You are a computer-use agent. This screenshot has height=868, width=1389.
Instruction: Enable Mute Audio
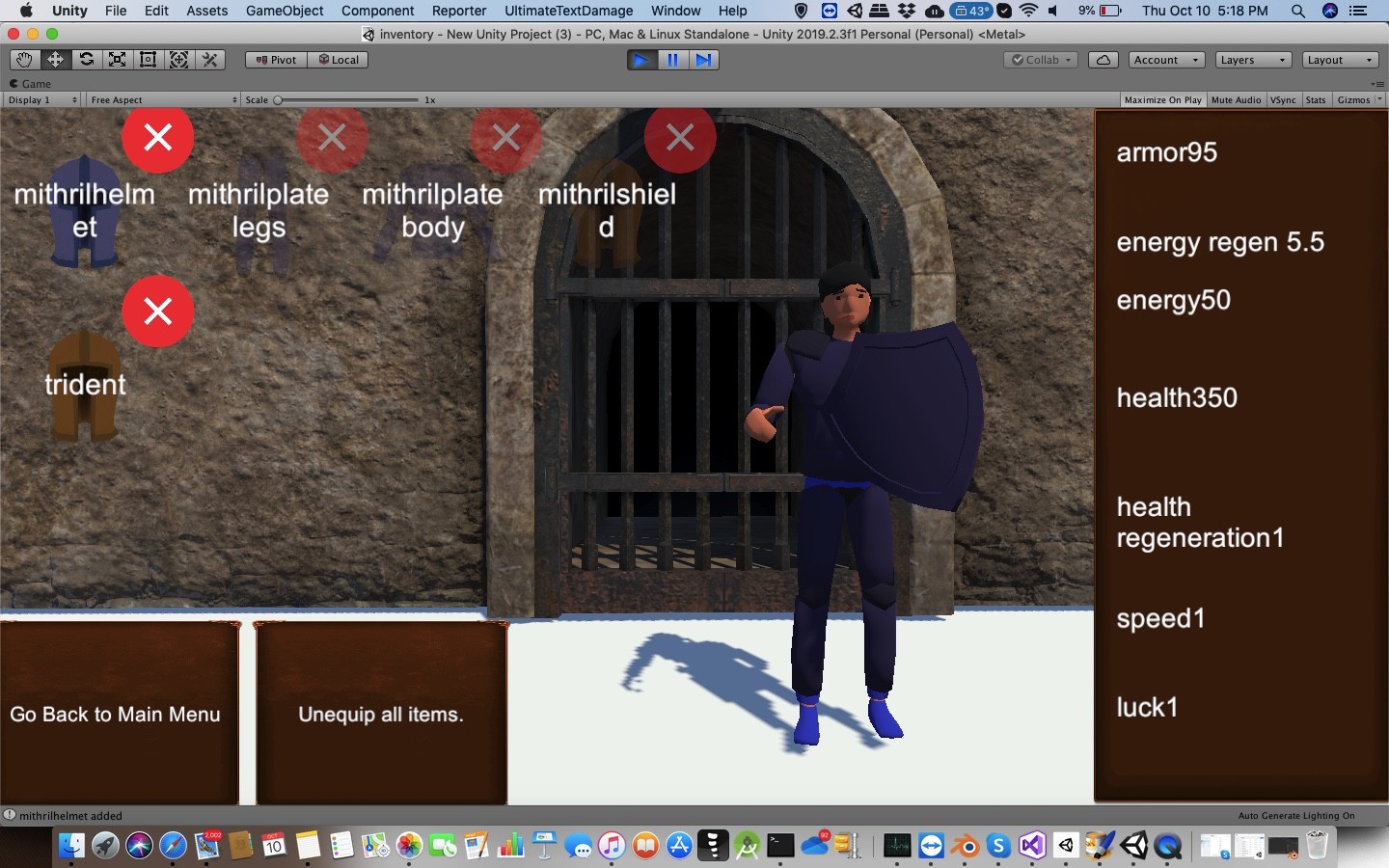point(1237,100)
